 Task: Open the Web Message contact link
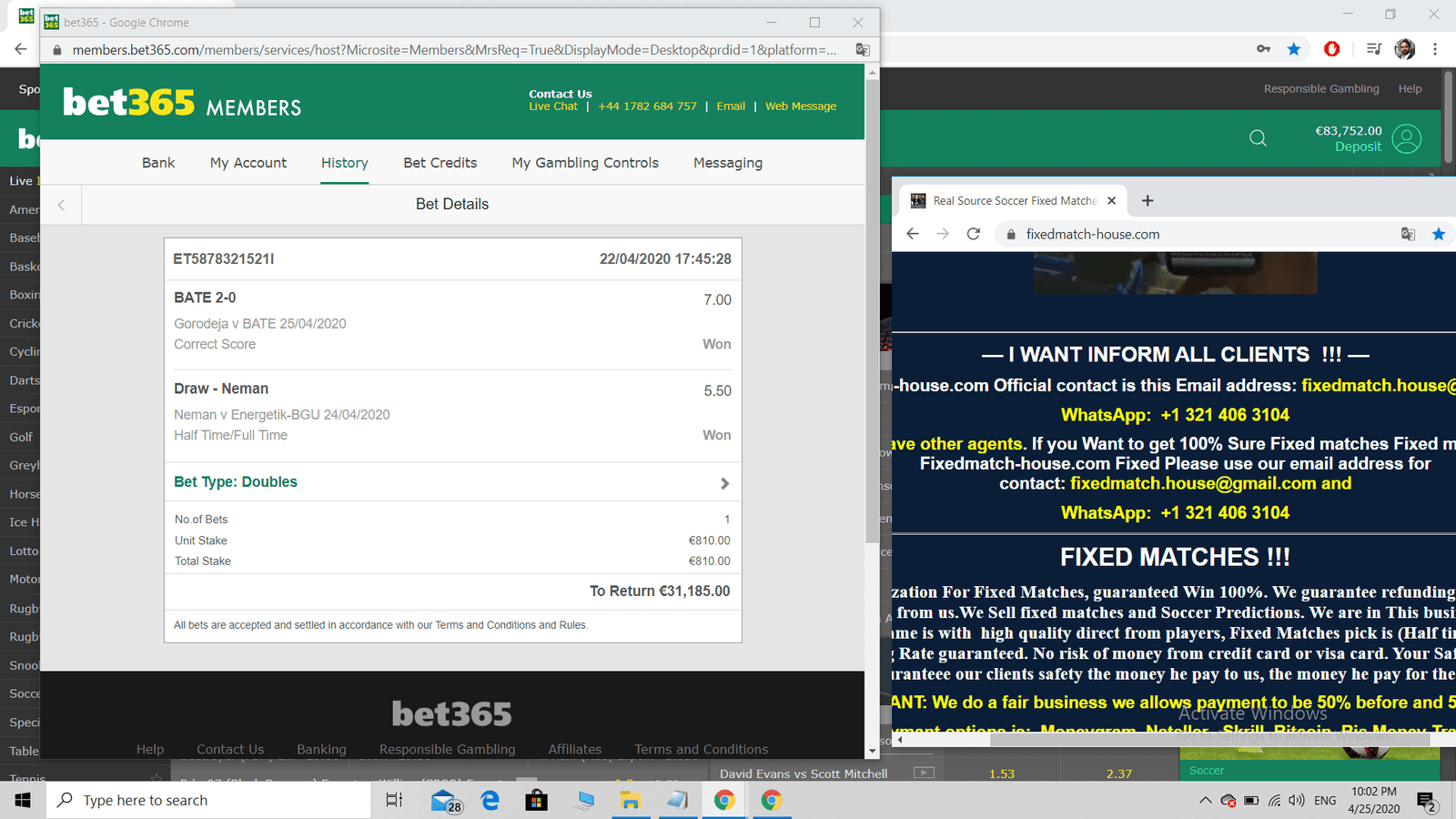[x=800, y=106]
